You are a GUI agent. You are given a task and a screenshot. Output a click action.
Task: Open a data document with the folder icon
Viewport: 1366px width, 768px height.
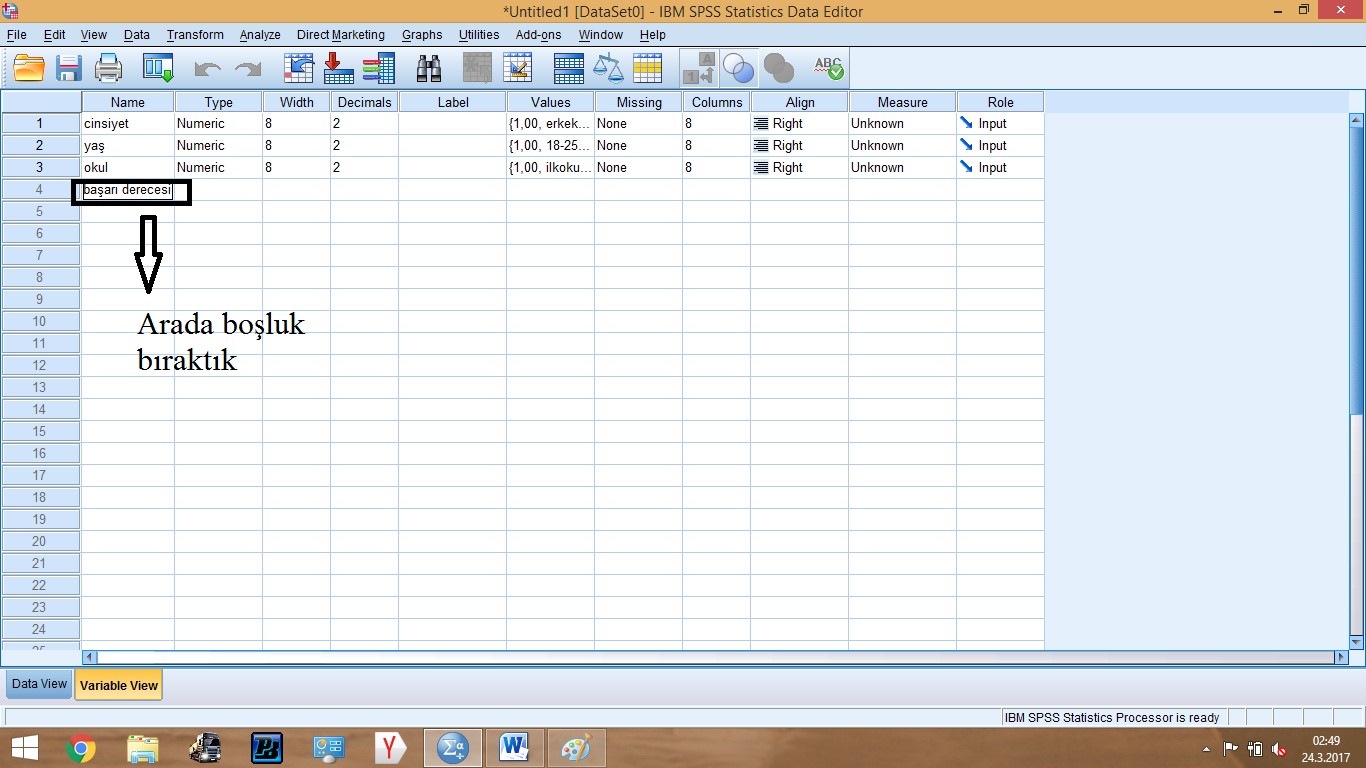(x=30, y=68)
